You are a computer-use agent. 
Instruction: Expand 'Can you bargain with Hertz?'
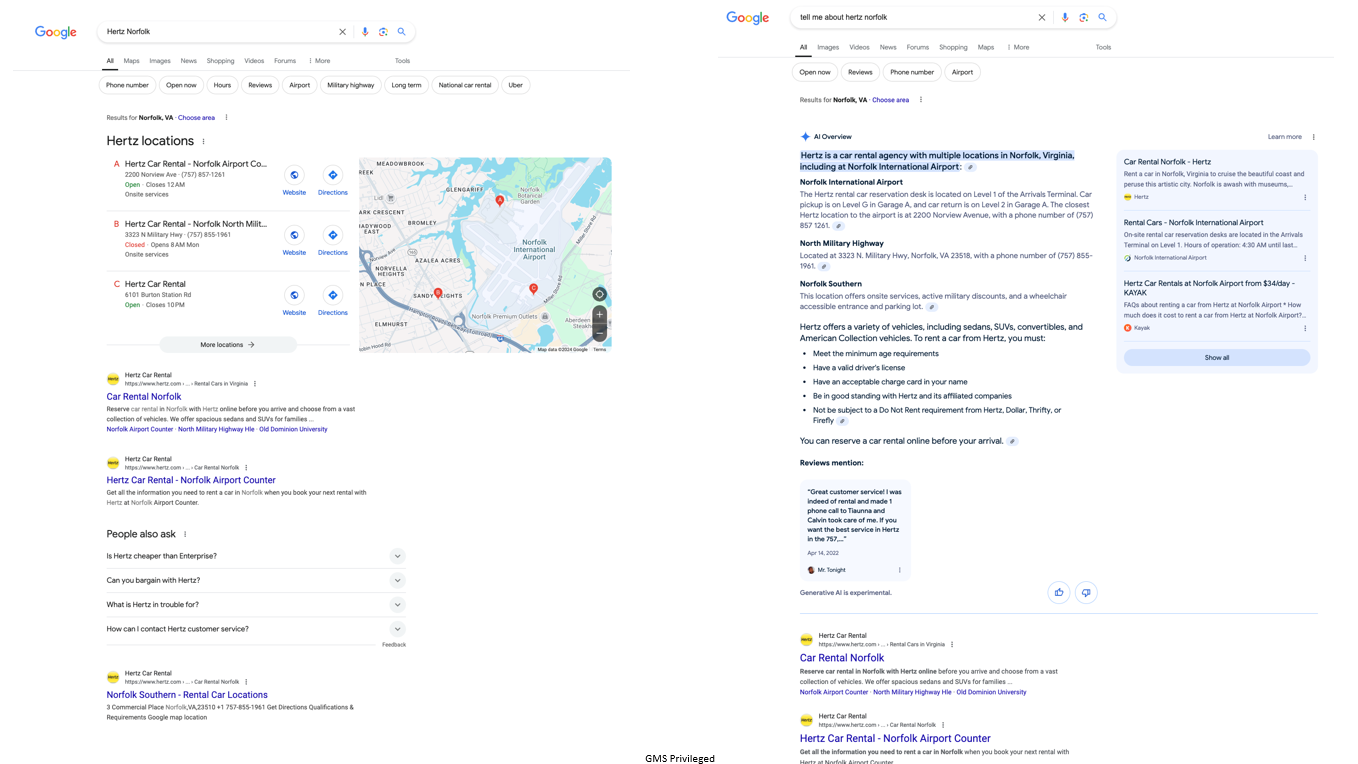[397, 580]
